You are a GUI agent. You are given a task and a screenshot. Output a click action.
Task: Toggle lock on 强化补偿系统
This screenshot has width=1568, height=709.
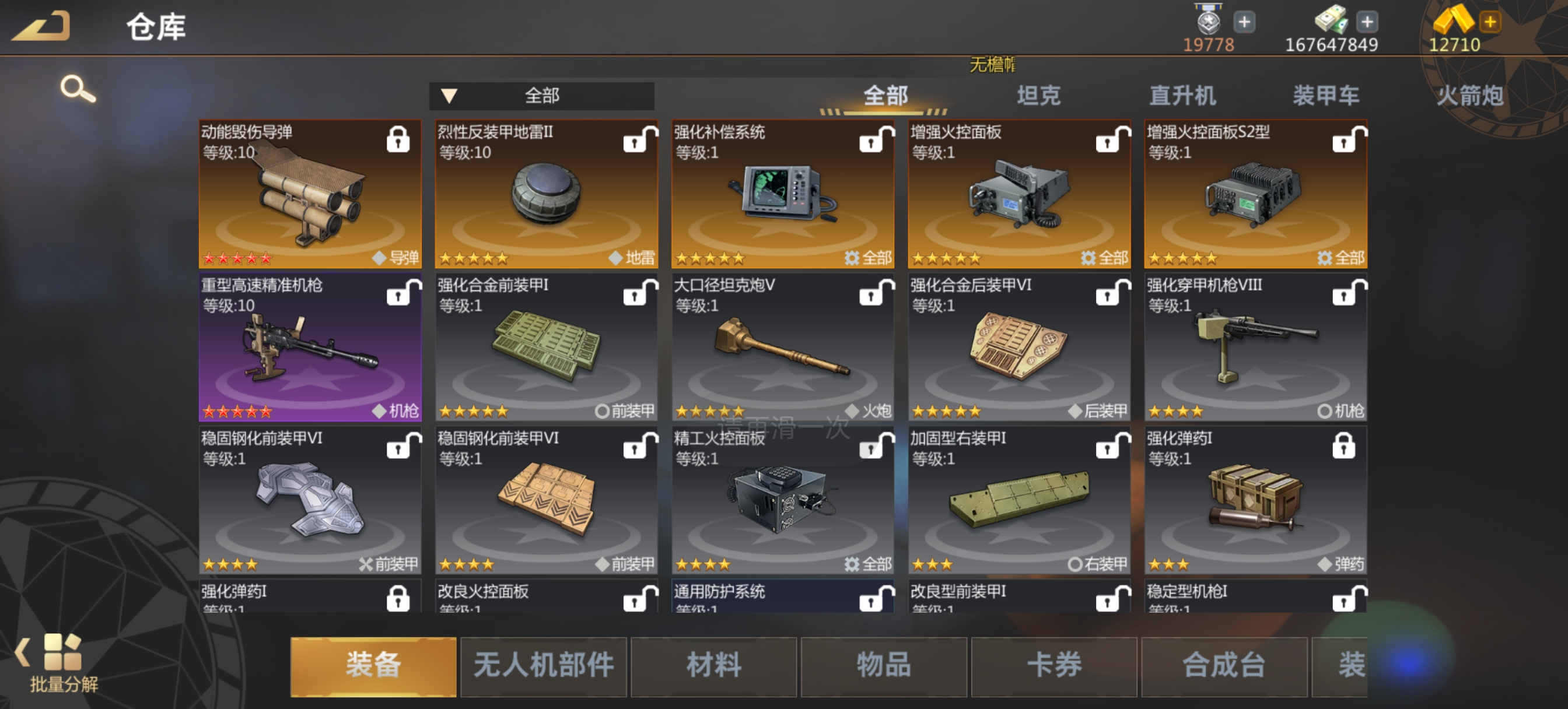click(x=876, y=139)
